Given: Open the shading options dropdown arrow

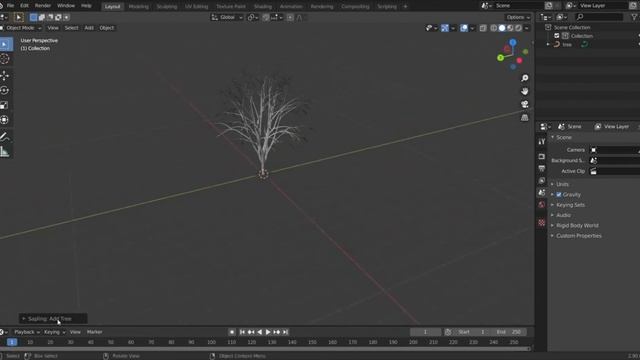Looking at the screenshot, I should [527, 28].
